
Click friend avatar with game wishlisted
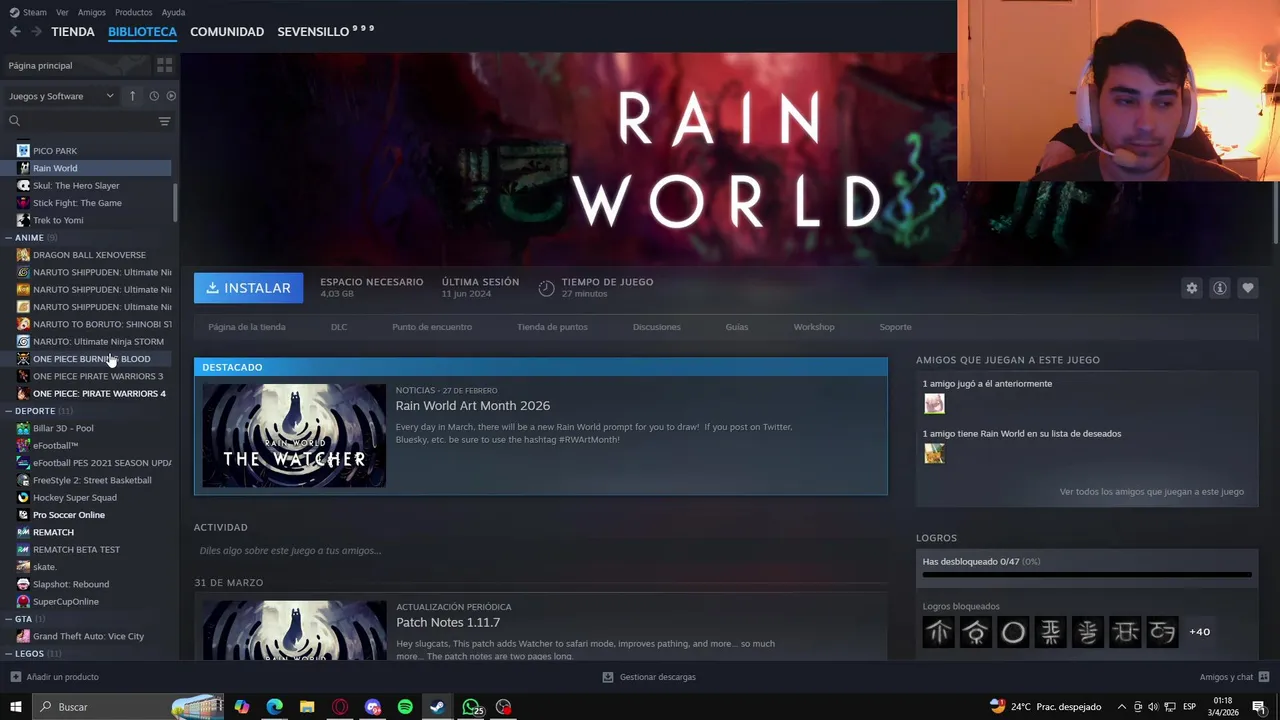pyautogui.click(x=934, y=453)
